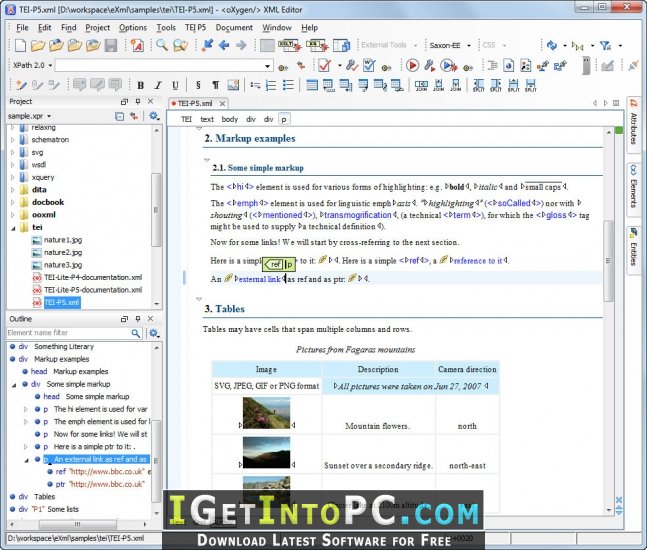Open Outline panel settings gear icon
This screenshot has width=647, height=550.
point(154,333)
